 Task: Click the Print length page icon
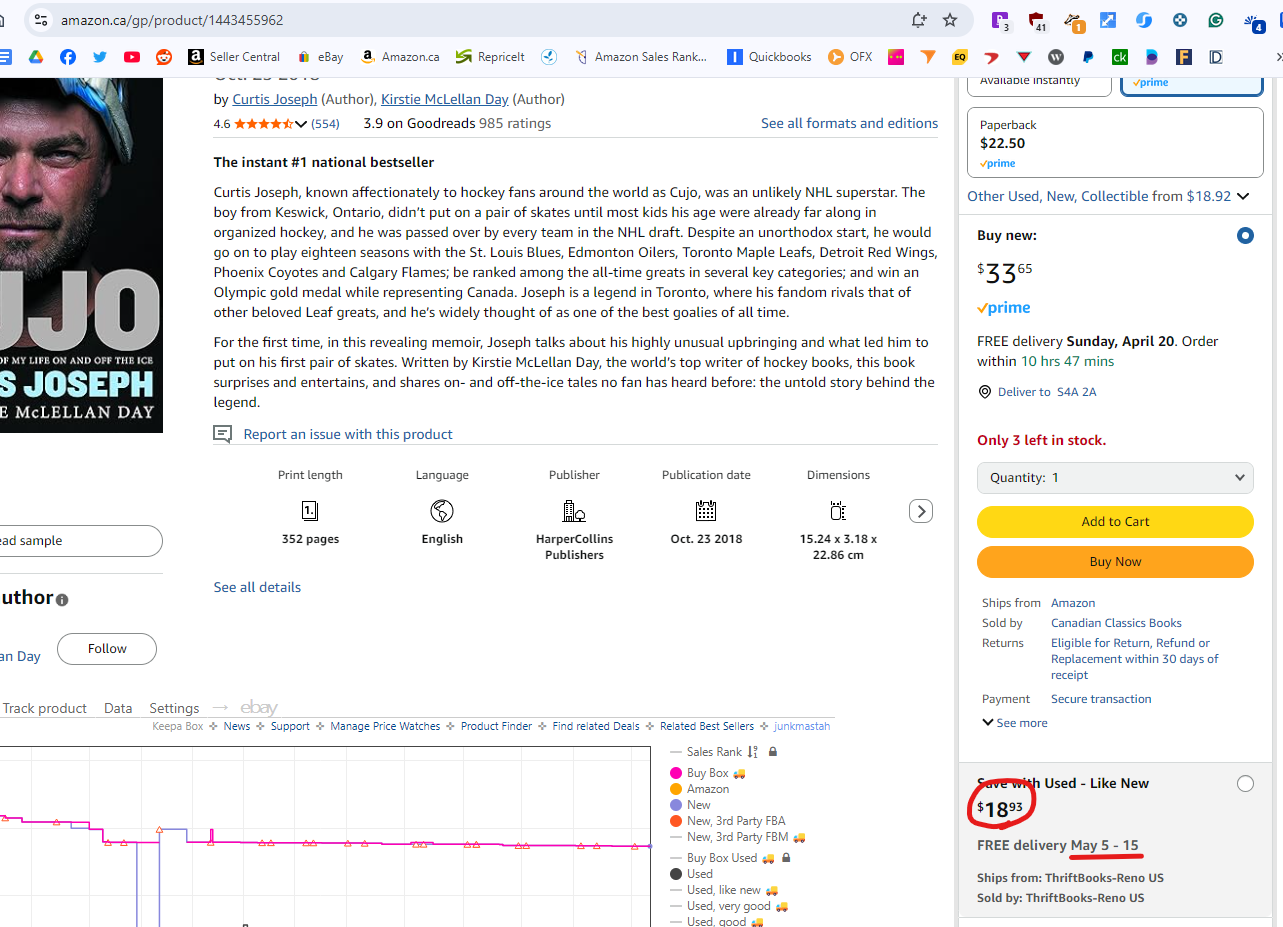click(x=310, y=511)
